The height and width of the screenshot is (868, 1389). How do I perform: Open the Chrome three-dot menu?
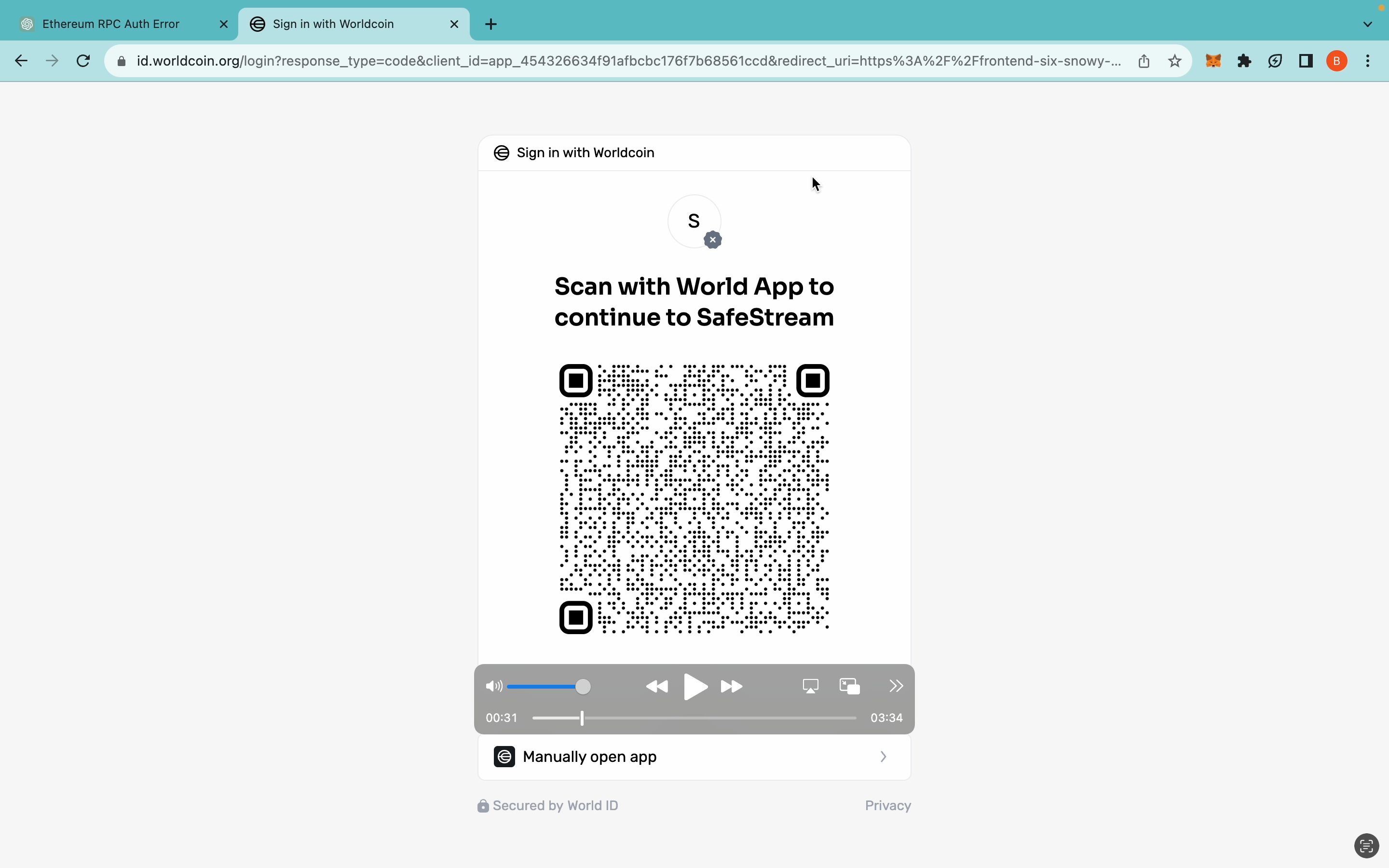pyautogui.click(x=1368, y=61)
